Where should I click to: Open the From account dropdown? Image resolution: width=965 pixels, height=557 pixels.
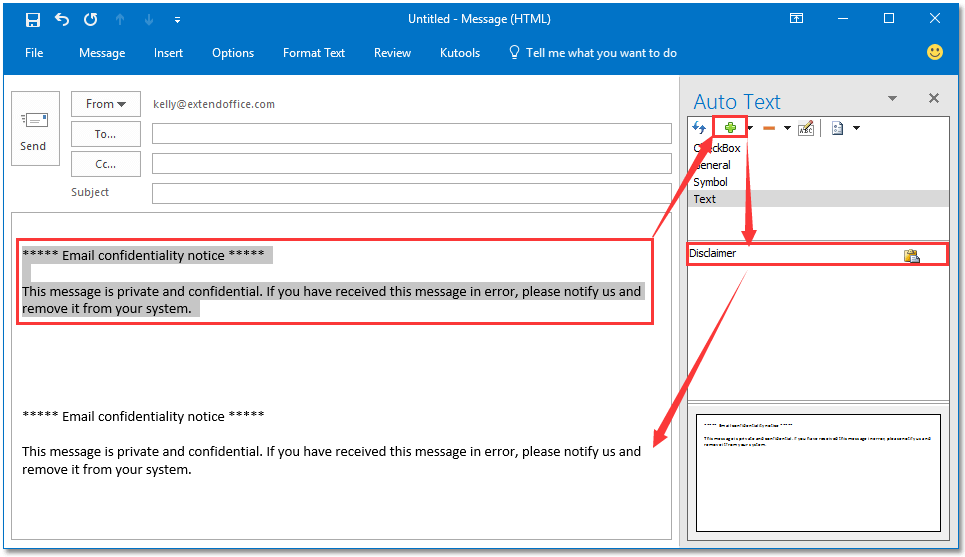105,104
